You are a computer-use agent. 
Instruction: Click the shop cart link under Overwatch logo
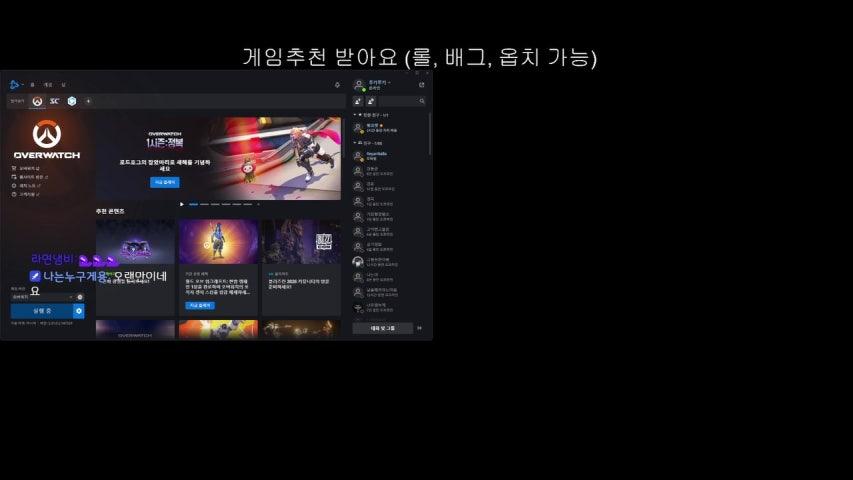(26, 168)
